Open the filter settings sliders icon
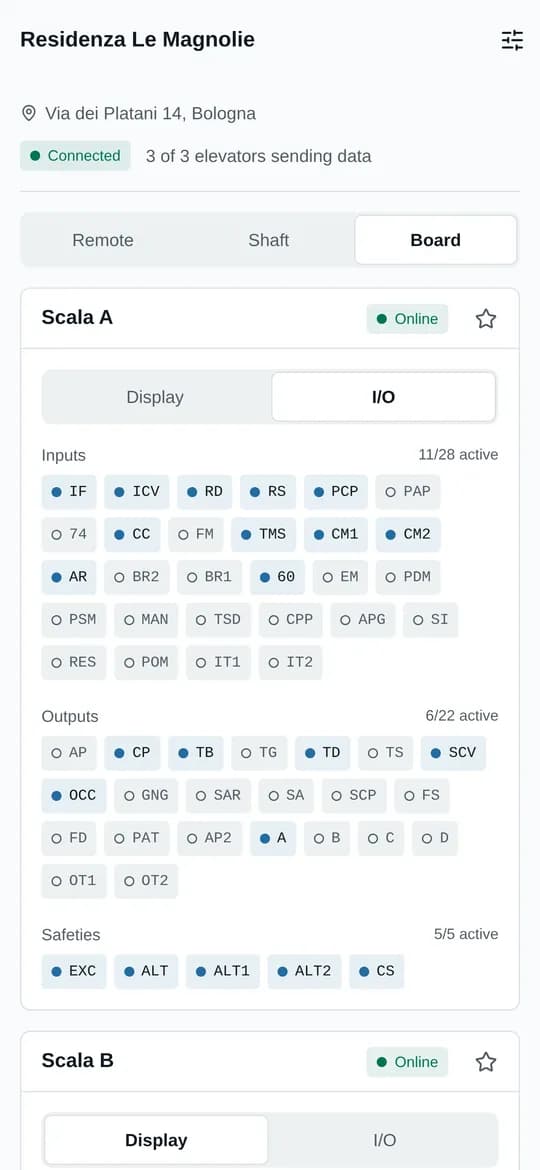The height and width of the screenshot is (1170, 540). [x=512, y=40]
